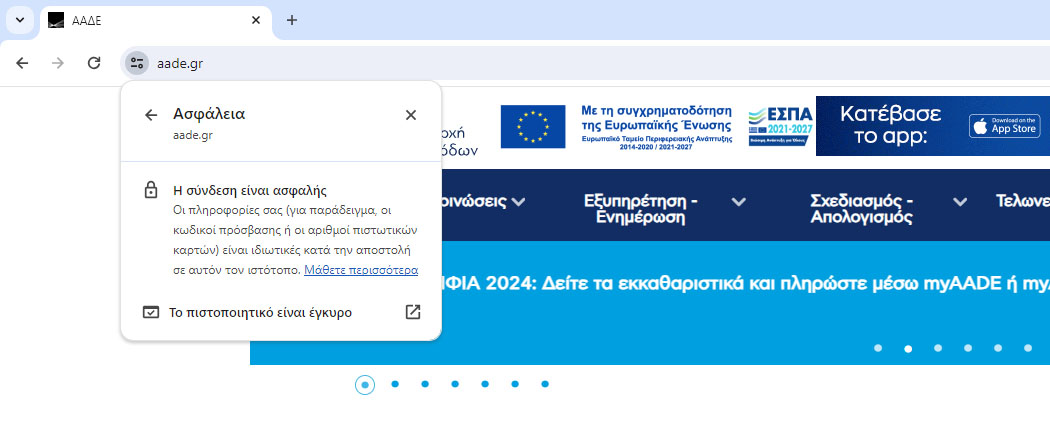Open a new browser tab
This screenshot has height=423, width=1050.
pos(292,20)
